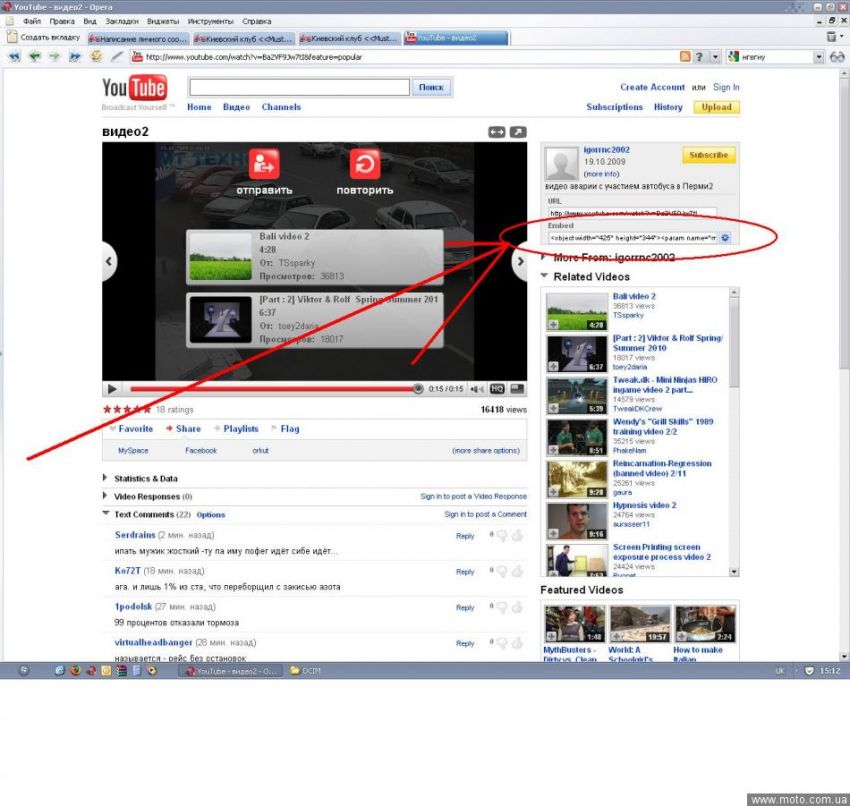Image resolution: width=850 pixels, height=806 pixels.
Task: Click the thumbs down on Serdrains comment
Action: (x=503, y=536)
